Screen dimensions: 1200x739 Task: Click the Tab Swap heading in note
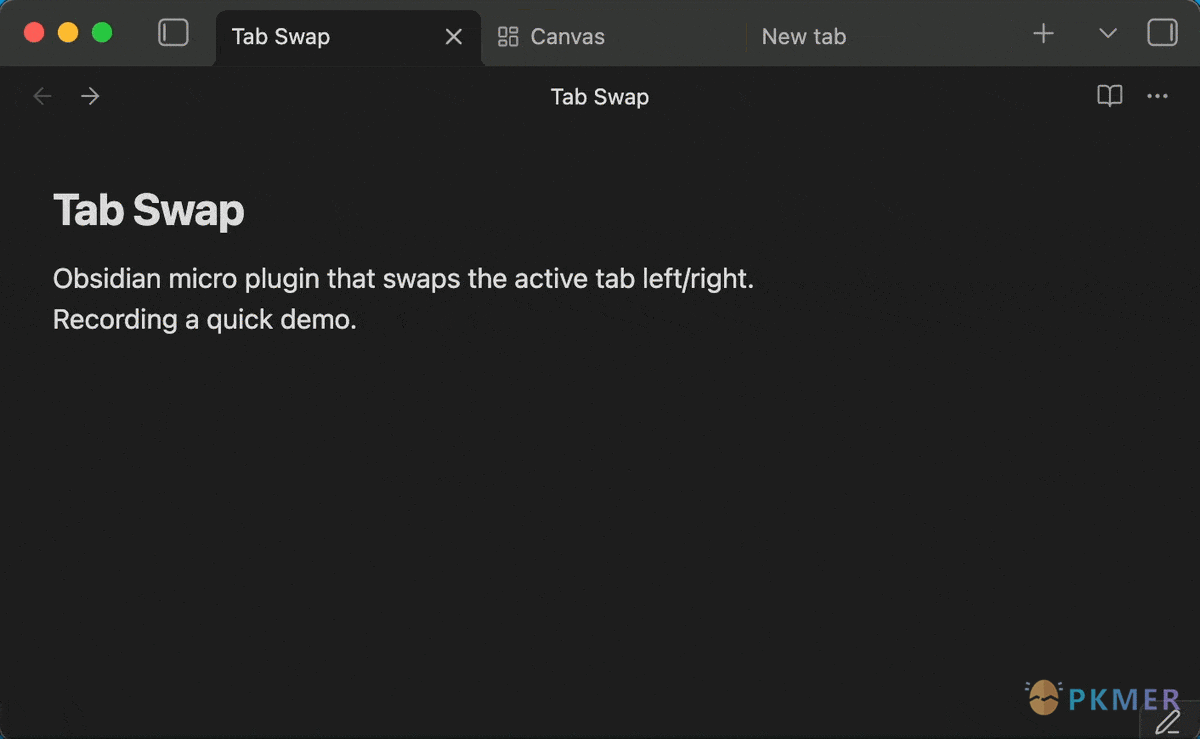tap(149, 211)
